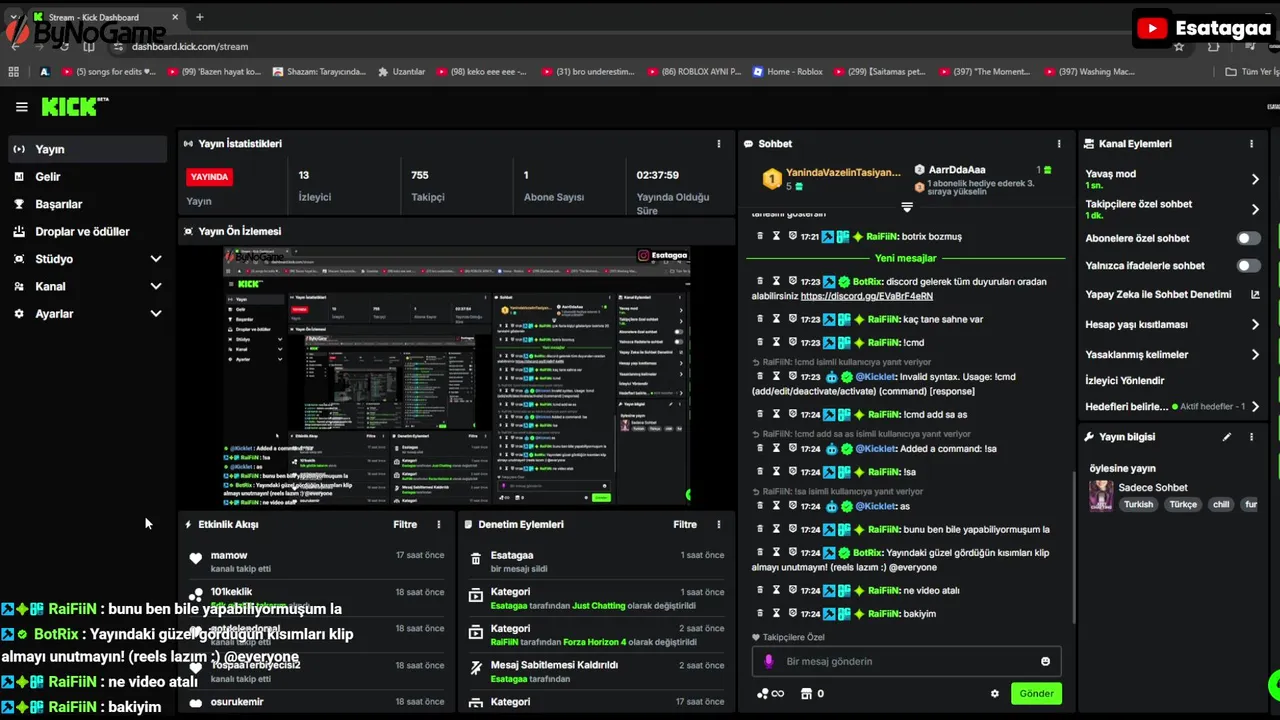
Task: Toggle Abonelere özel sohbet switch
Action: coord(1249,239)
